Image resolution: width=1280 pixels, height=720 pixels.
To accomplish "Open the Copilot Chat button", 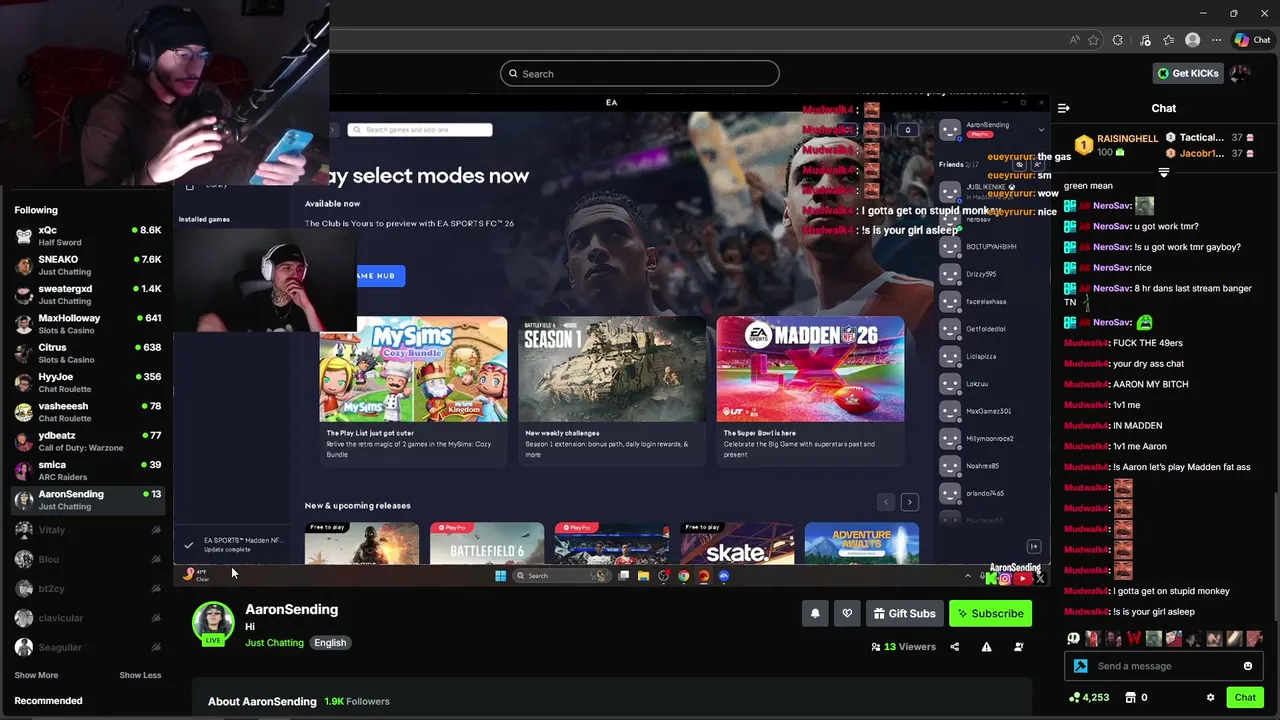I will click(1253, 40).
